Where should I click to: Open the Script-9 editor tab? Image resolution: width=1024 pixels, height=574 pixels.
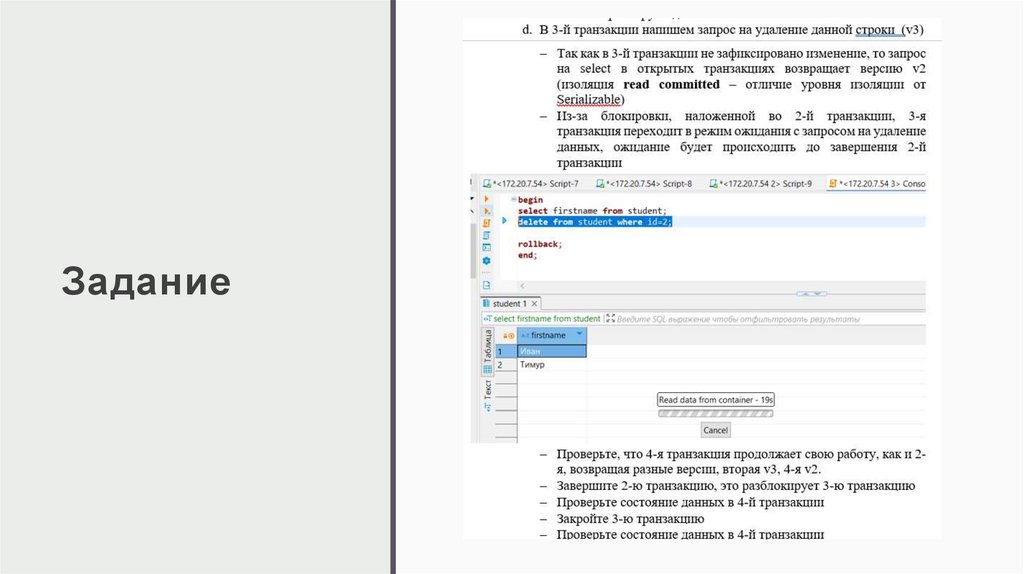pos(762,184)
